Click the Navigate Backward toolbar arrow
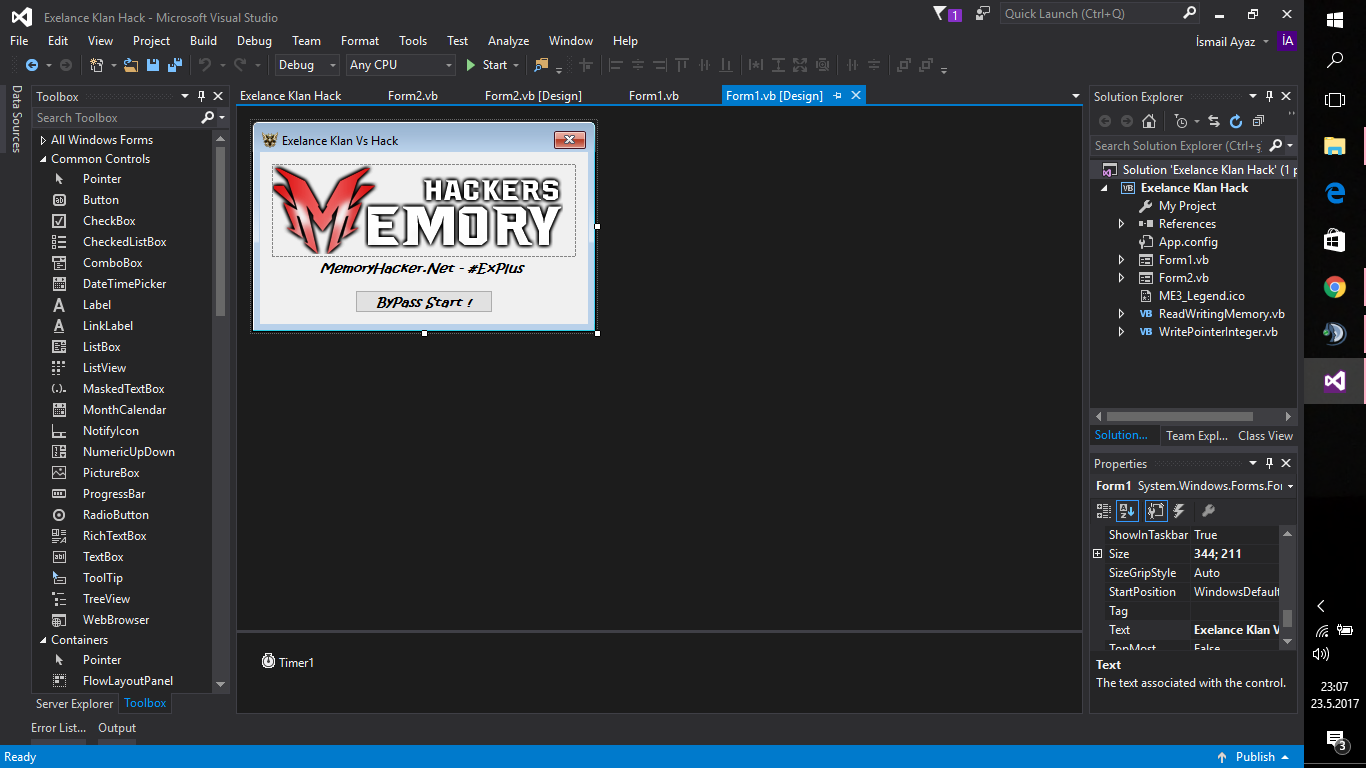This screenshot has width=1366, height=768. [x=31, y=65]
